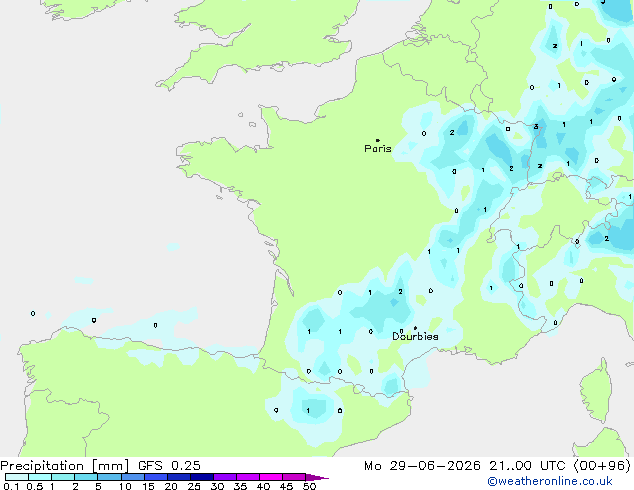Select the 2–5 mm legend color box
Screen dimensions: 634x490
click(x=86, y=477)
